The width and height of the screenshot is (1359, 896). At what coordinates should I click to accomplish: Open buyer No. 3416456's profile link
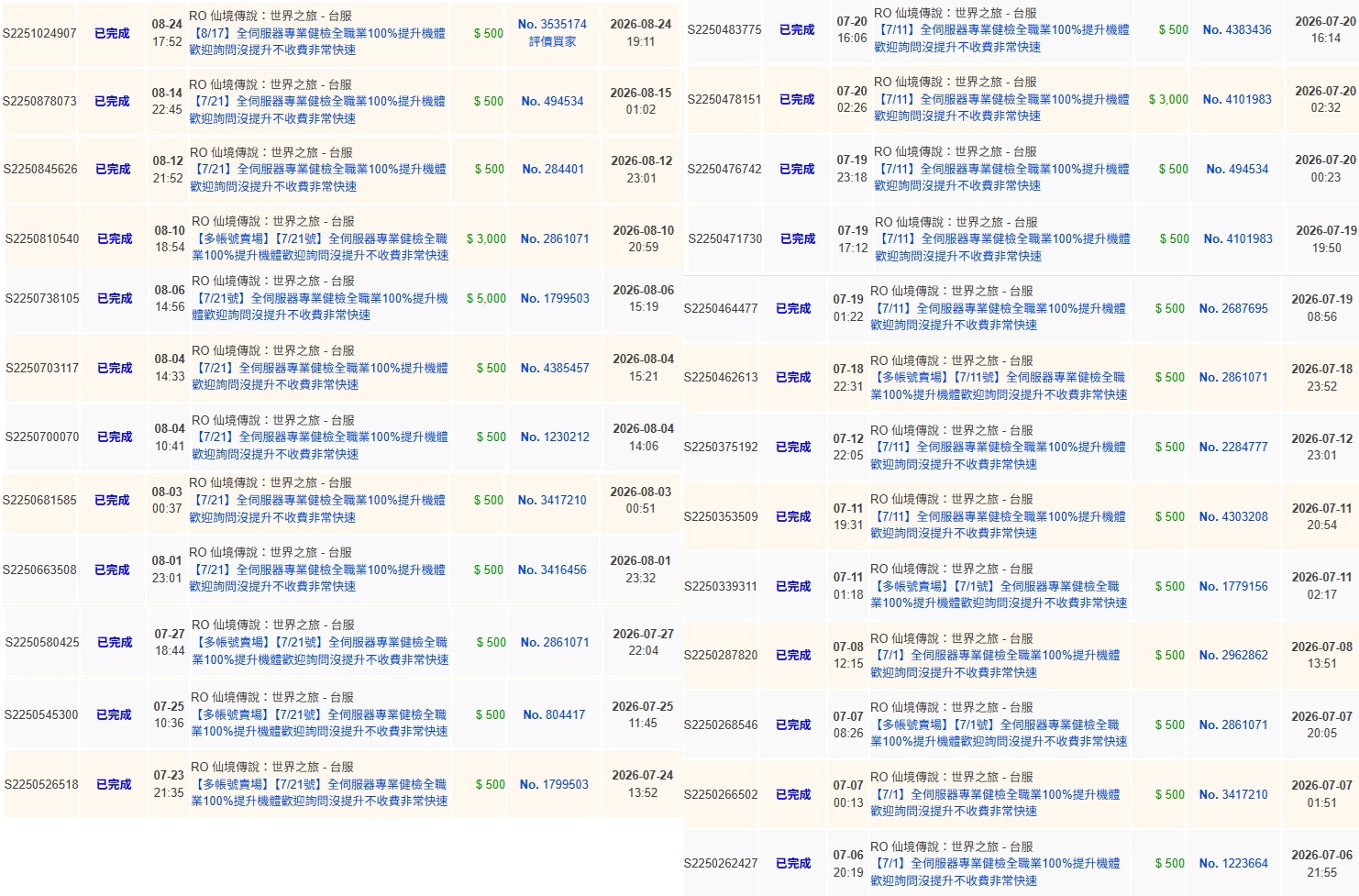click(552, 570)
